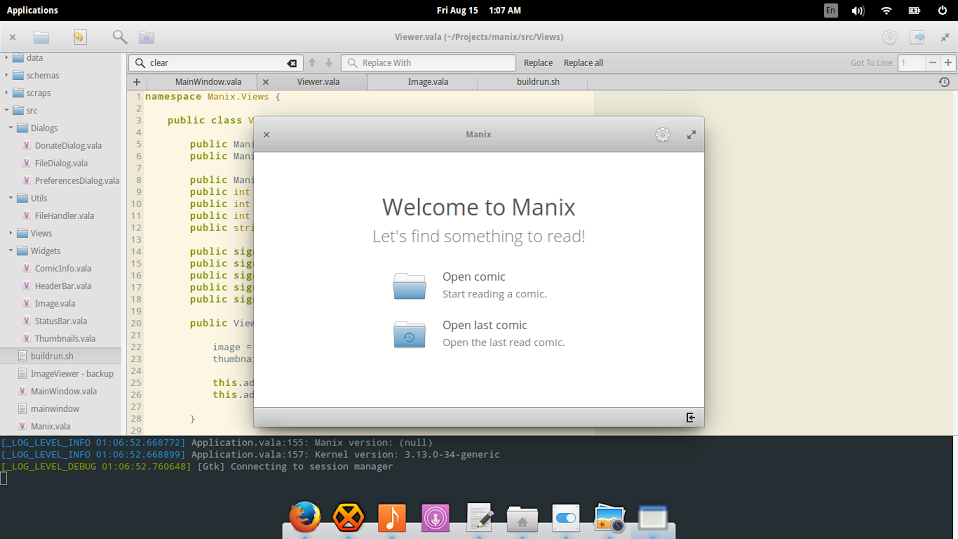The height and width of the screenshot is (539, 958).
Task: Click the Replace With input field
Action: coord(428,63)
